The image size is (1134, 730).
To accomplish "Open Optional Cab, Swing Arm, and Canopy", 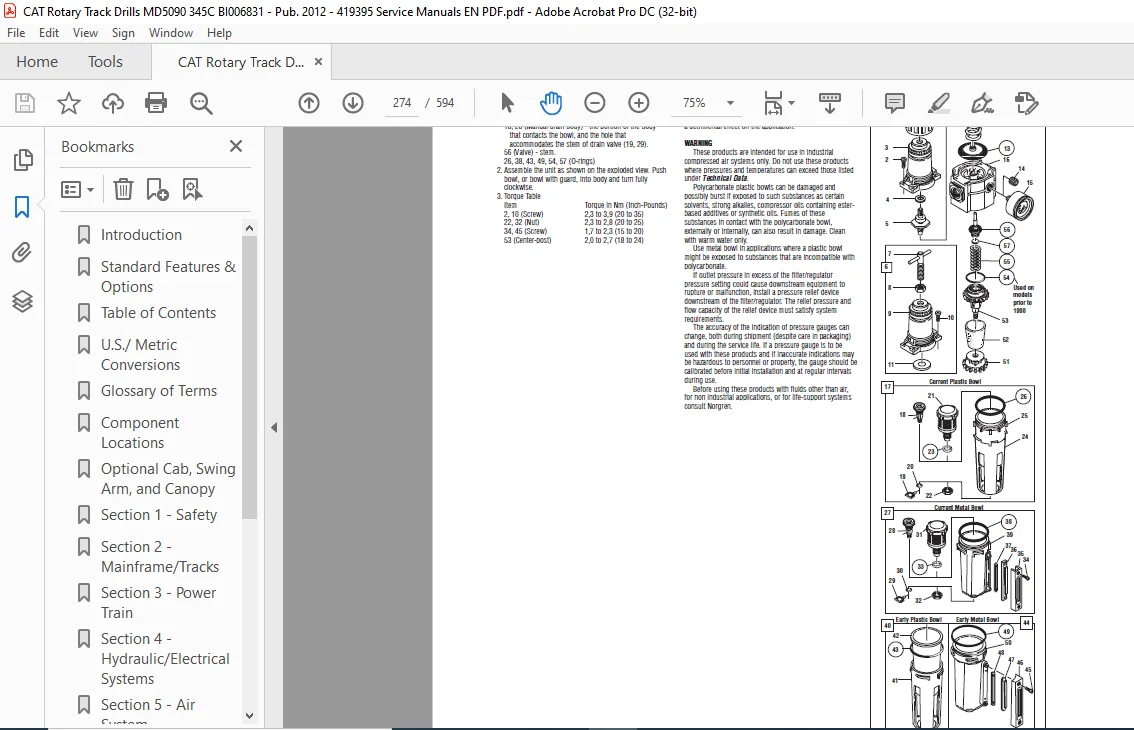I will 168,479.
